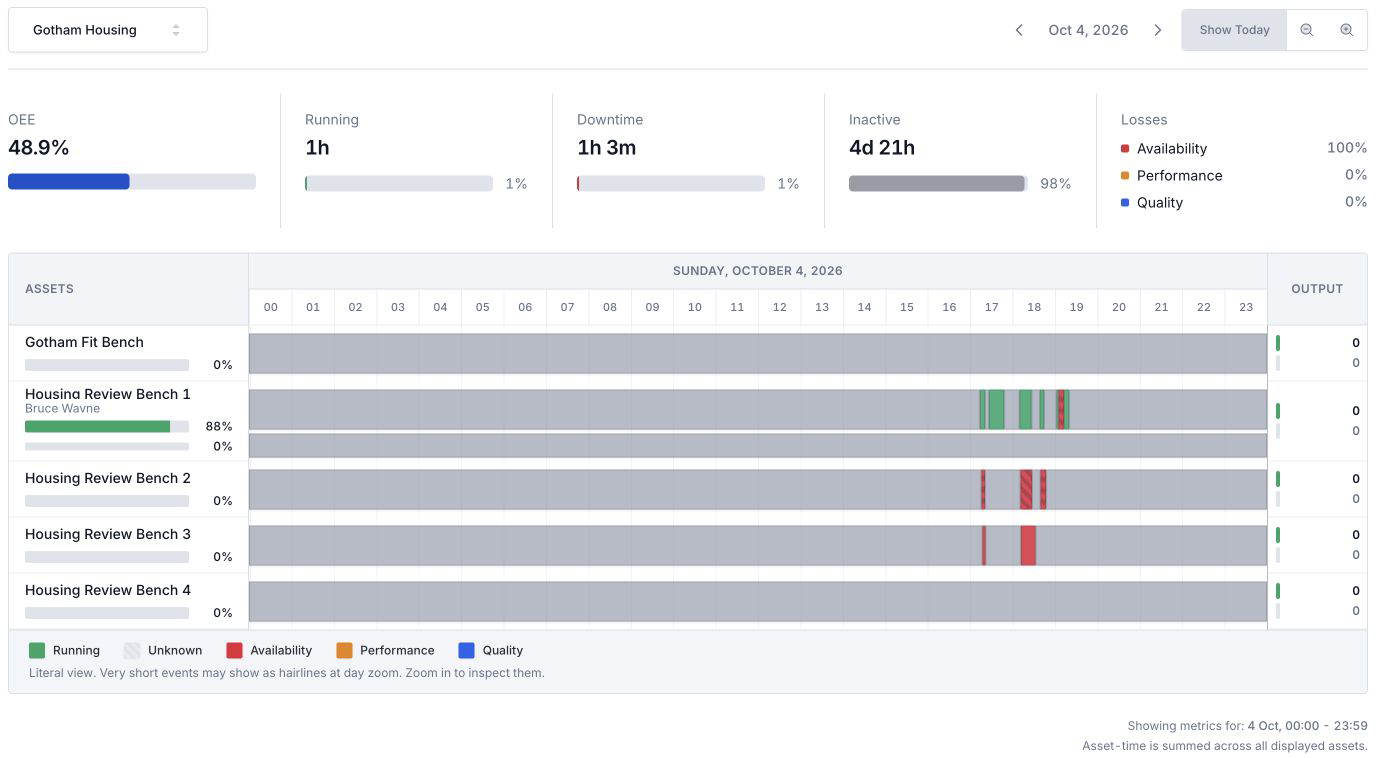The height and width of the screenshot is (758, 1376).
Task: Click the Inactive 4d 21h value
Action: click(882, 148)
